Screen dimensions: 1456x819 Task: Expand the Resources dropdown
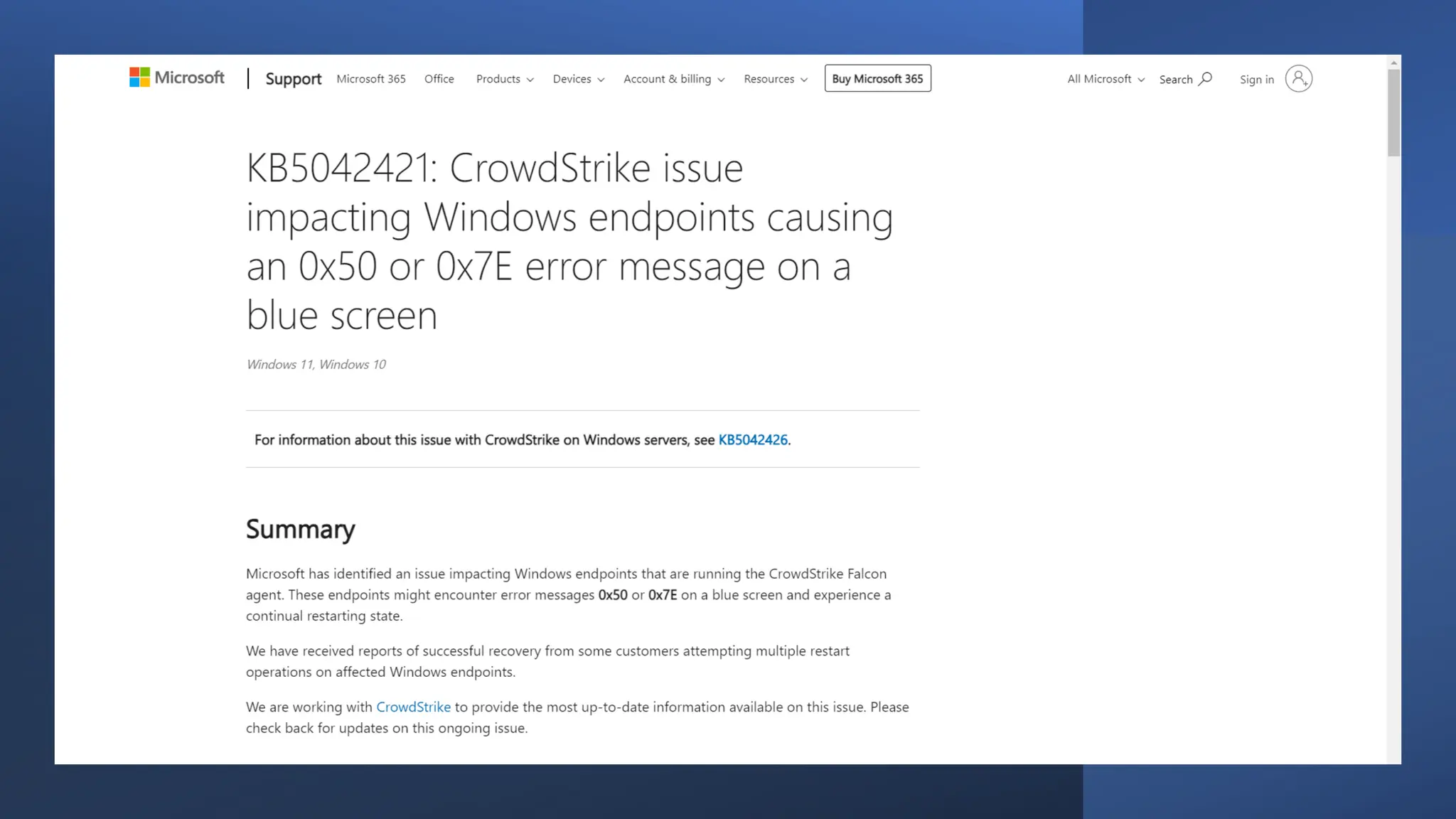(x=775, y=79)
